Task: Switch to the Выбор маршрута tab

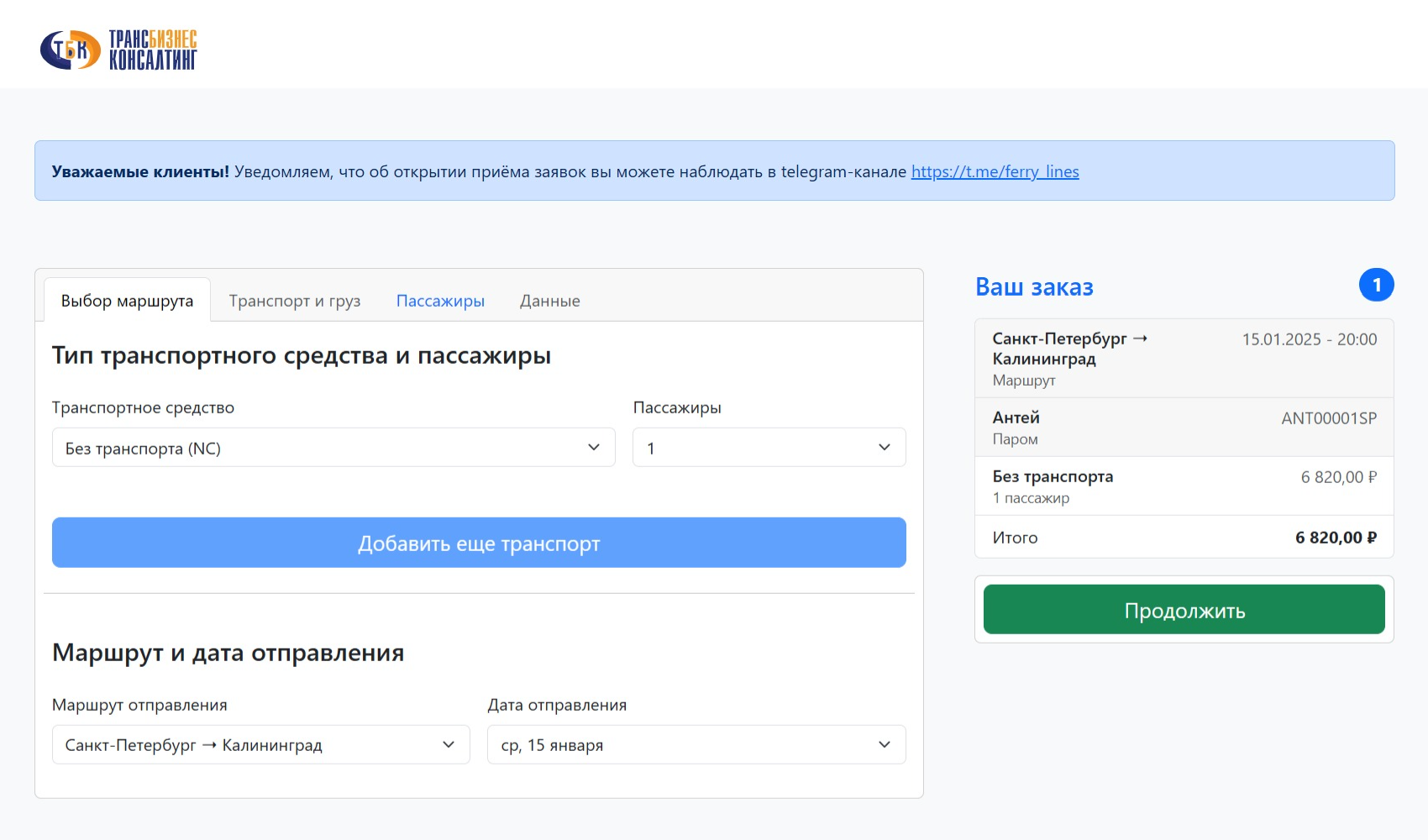Action: coord(127,301)
